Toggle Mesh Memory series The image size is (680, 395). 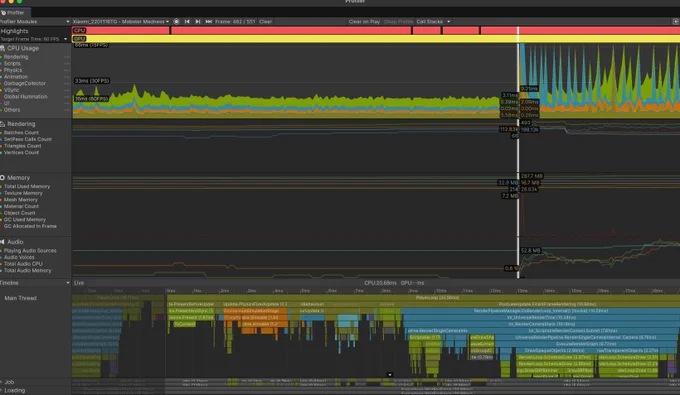20,199
